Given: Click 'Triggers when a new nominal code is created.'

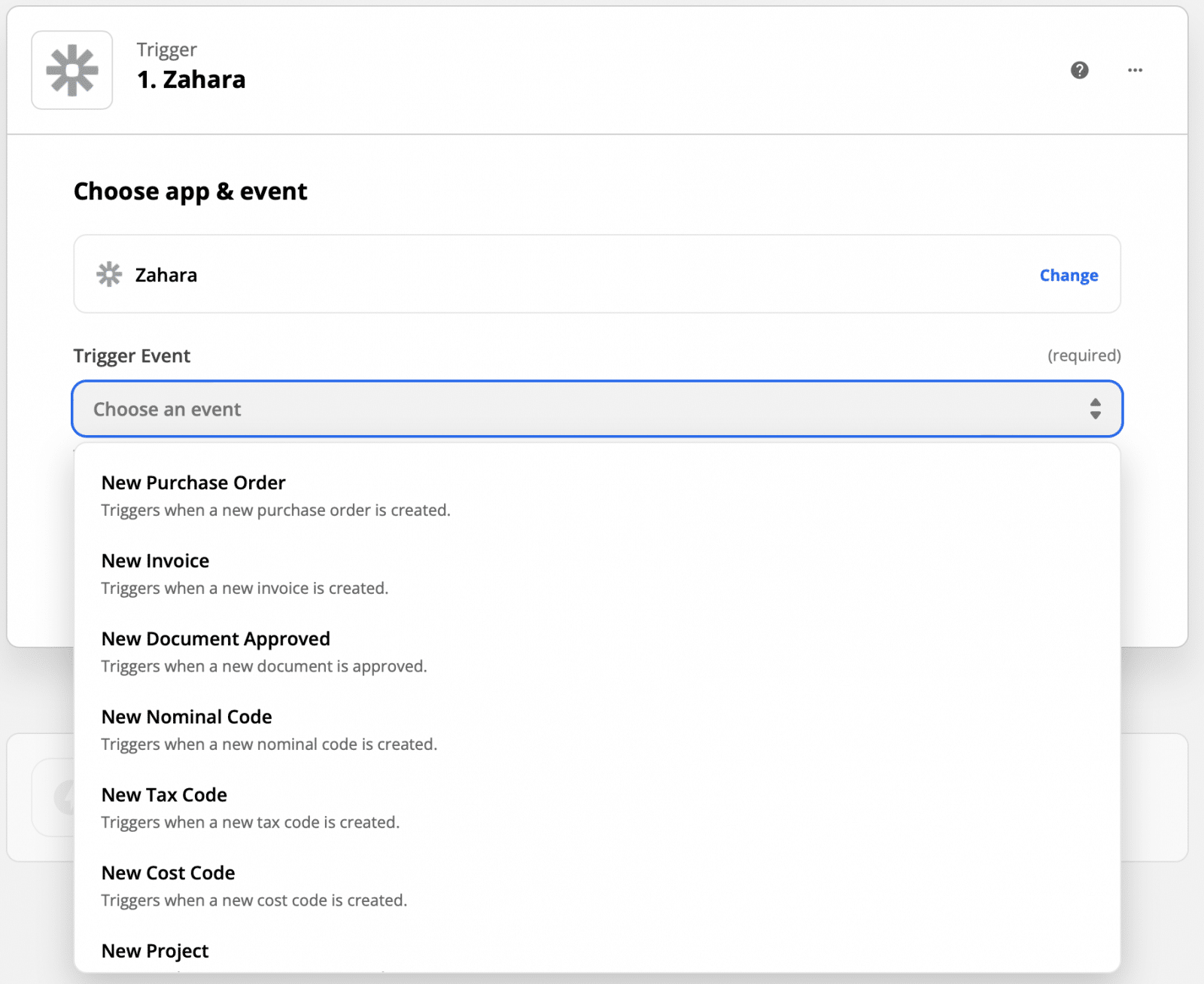Looking at the screenshot, I should [269, 744].
